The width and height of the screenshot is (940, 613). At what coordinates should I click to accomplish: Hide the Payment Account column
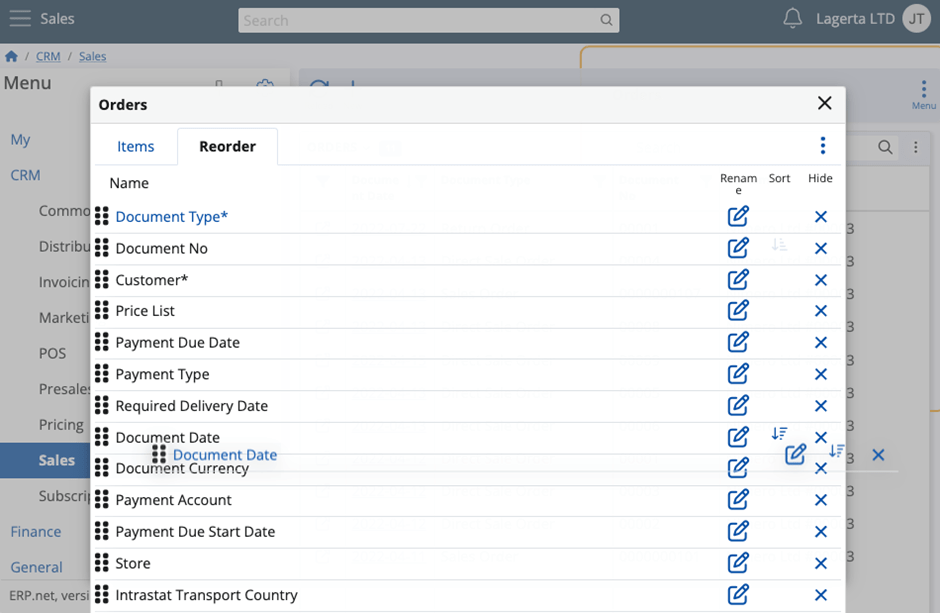pyautogui.click(x=821, y=500)
